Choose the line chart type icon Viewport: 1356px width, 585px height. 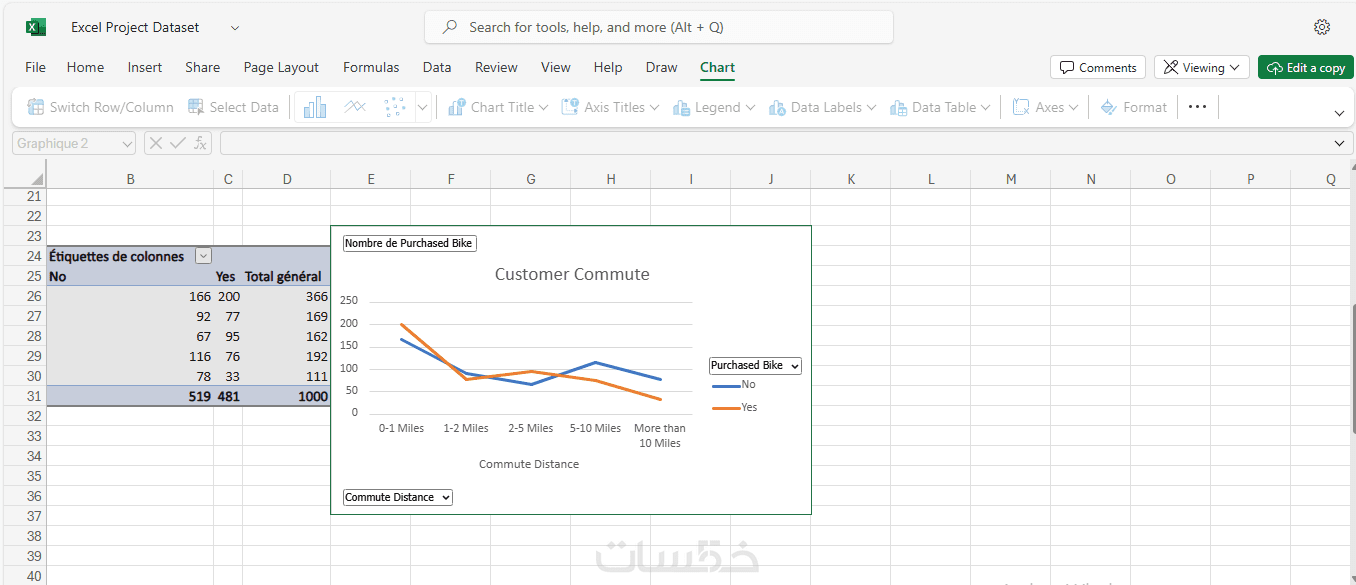pyautogui.click(x=355, y=107)
